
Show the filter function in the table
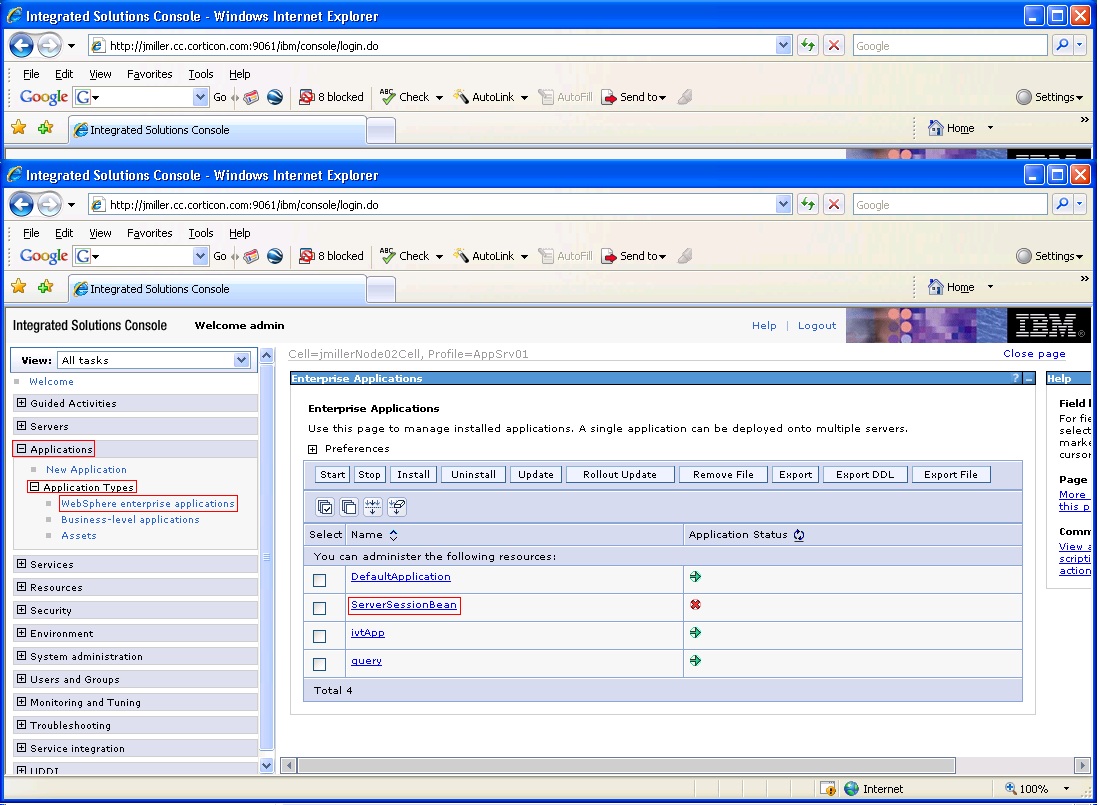click(373, 507)
